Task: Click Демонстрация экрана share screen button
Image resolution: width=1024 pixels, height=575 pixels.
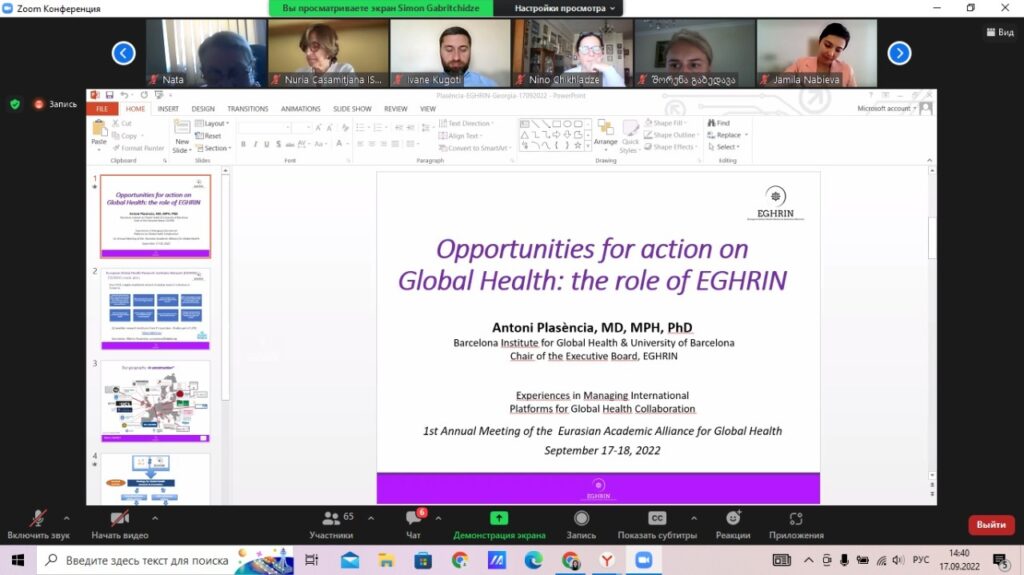Action: [x=499, y=525]
